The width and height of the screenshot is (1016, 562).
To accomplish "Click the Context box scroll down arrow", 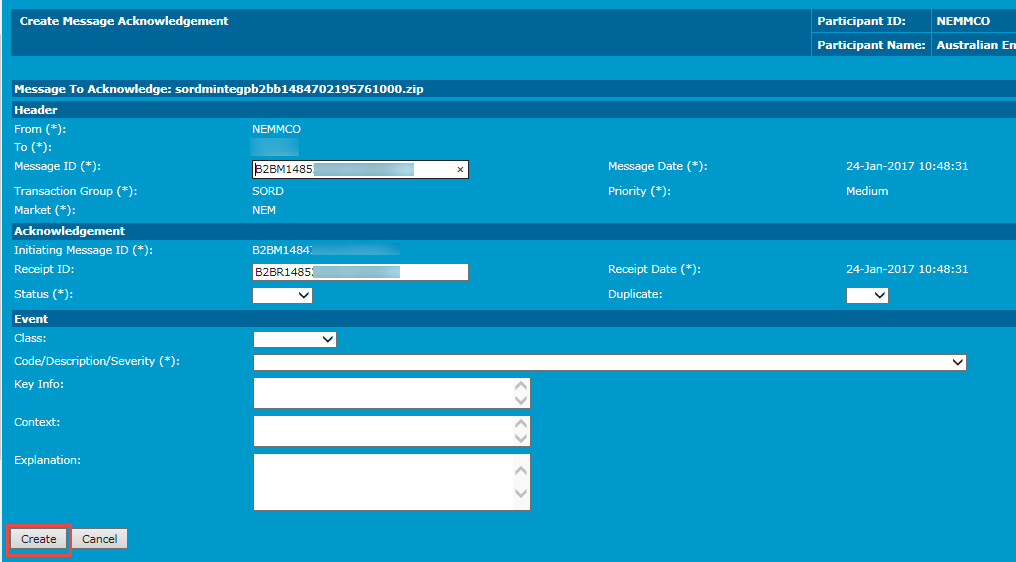I will [520, 438].
